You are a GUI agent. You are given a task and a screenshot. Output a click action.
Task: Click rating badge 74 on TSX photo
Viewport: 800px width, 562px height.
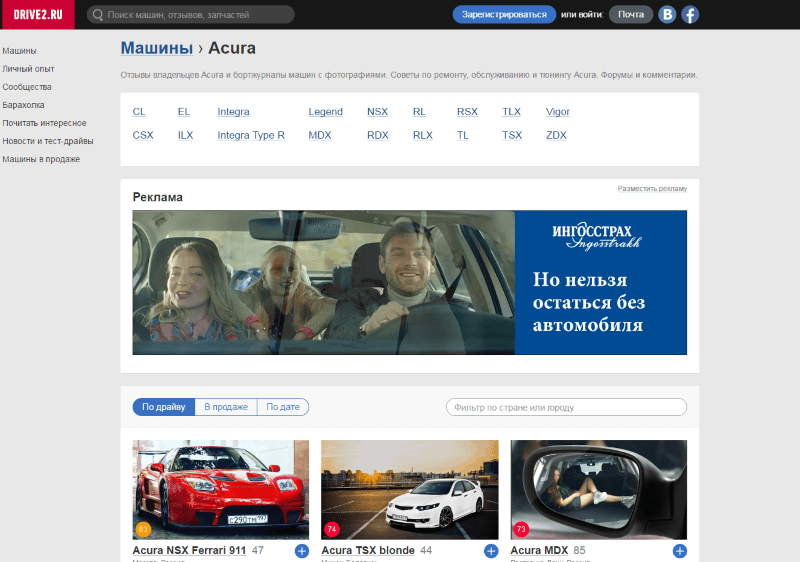(x=332, y=529)
